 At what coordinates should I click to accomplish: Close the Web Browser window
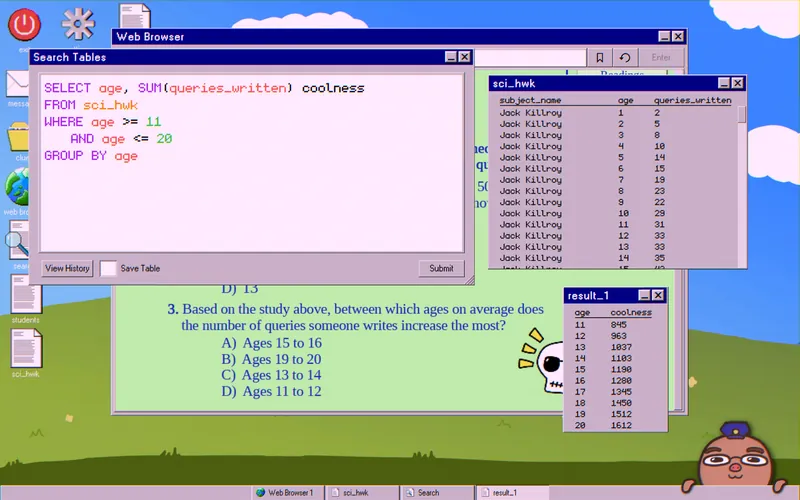click(x=678, y=36)
